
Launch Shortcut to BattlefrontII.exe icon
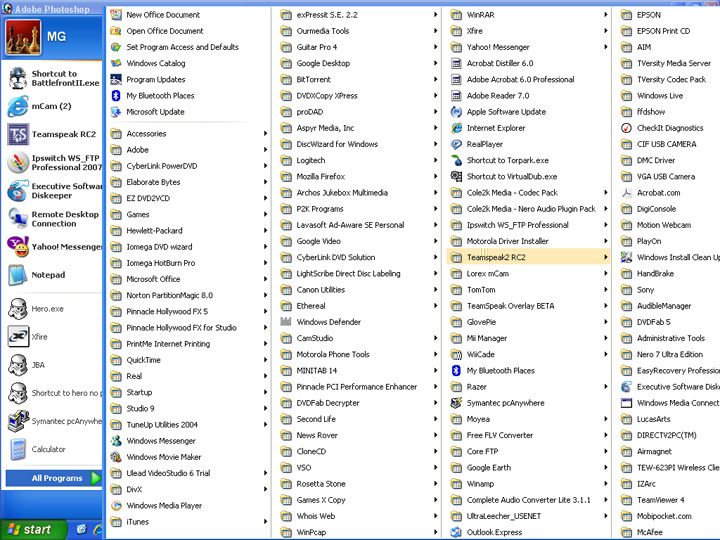pos(18,79)
